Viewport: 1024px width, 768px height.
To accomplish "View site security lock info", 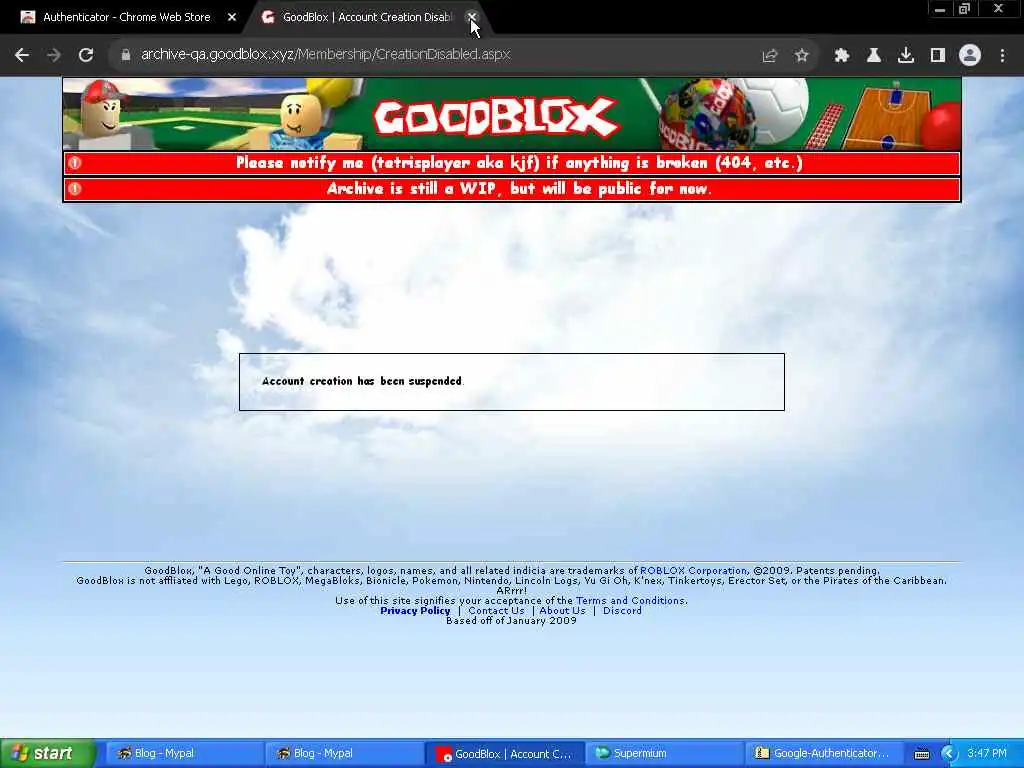I will (x=126, y=55).
